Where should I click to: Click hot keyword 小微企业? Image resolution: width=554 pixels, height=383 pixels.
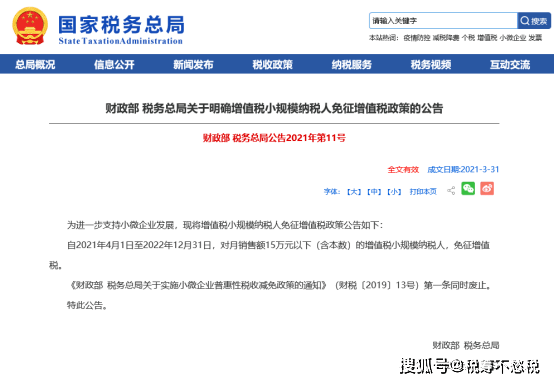point(513,38)
